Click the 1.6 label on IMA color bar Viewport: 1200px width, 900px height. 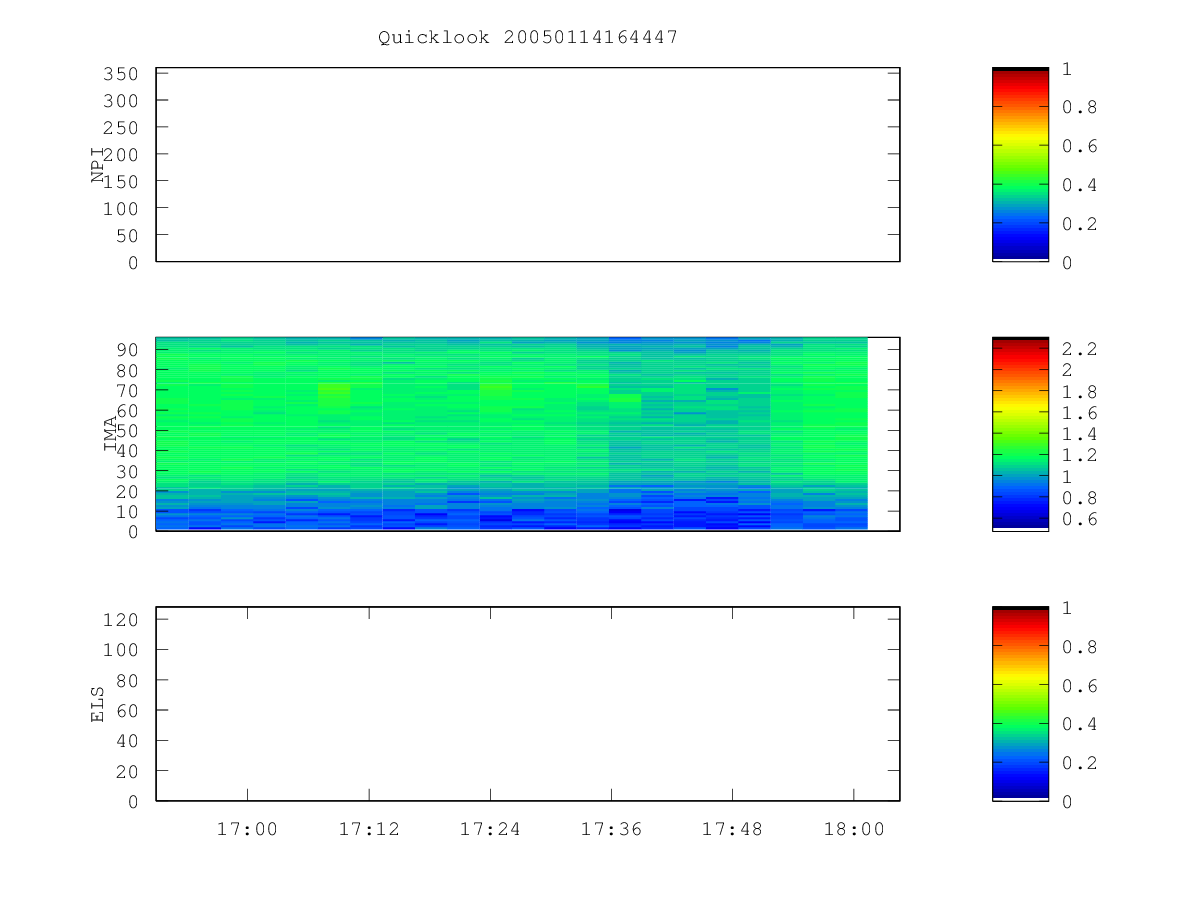1078,413
